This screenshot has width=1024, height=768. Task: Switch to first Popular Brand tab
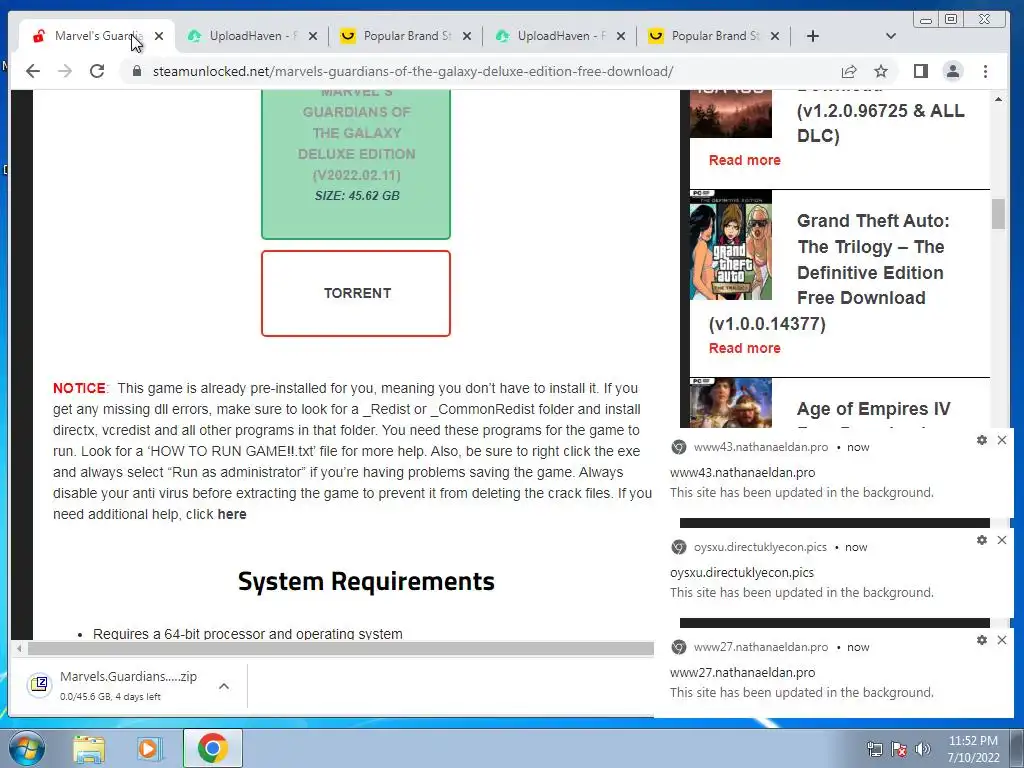(x=405, y=36)
